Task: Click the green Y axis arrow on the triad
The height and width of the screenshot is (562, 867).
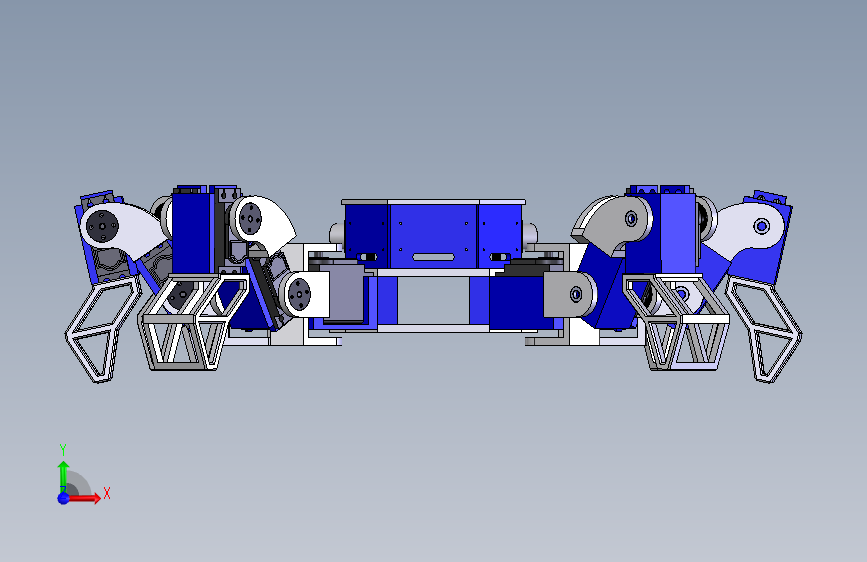Action: [x=63, y=476]
